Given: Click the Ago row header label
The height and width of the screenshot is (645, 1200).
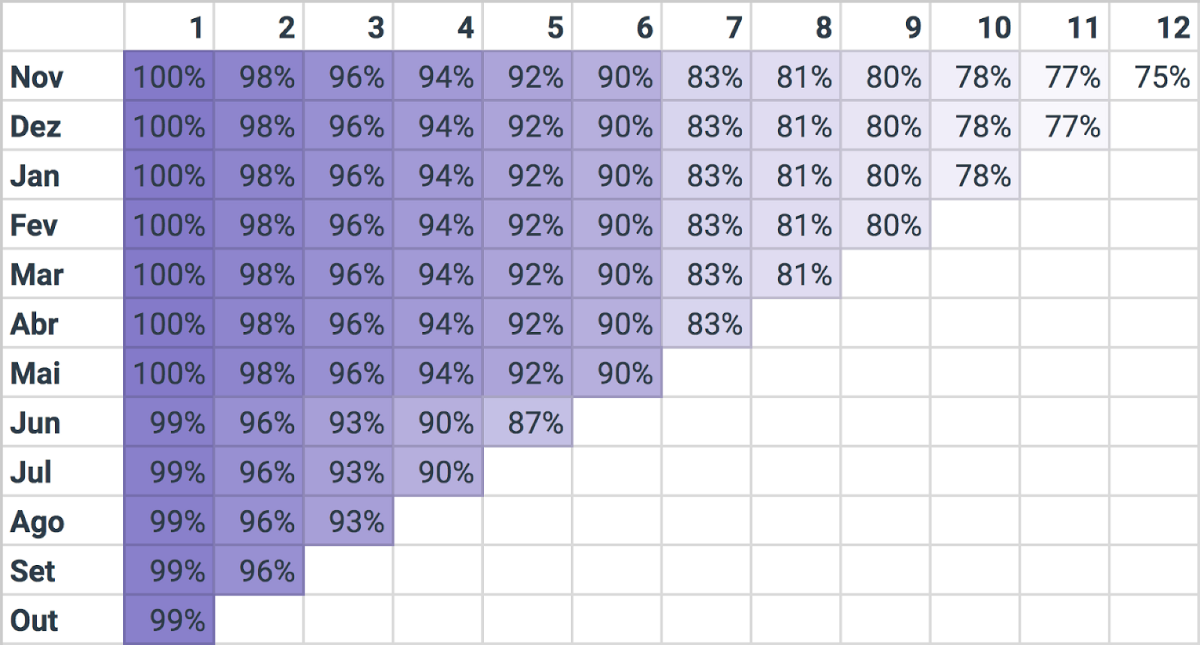Looking at the screenshot, I should (37, 522).
